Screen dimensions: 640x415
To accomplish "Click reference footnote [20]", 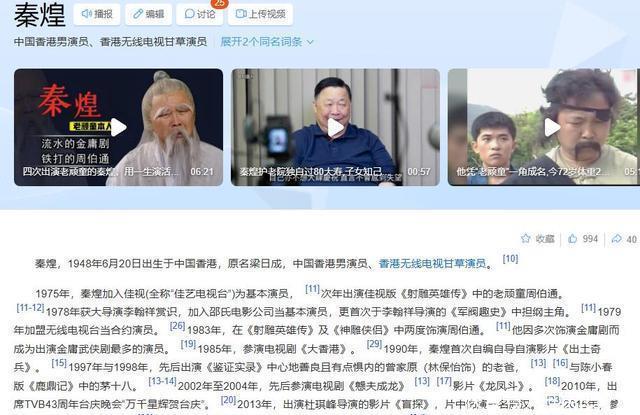I will [x=228, y=400].
